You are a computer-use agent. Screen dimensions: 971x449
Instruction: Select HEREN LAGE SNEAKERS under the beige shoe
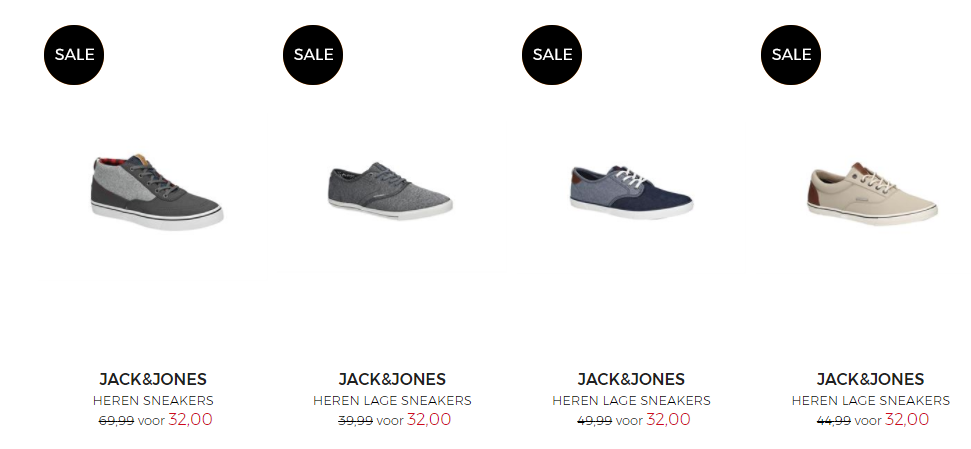[x=870, y=401]
